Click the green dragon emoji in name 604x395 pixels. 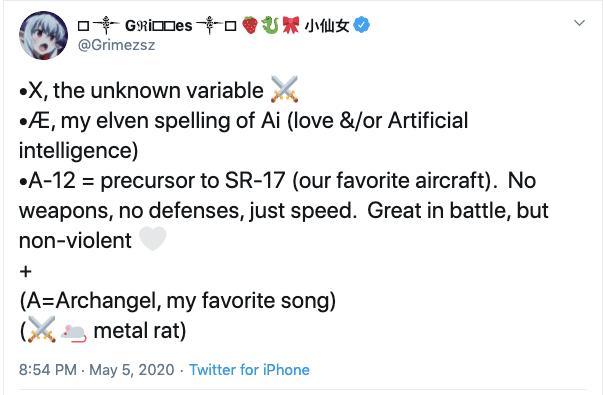tap(270, 25)
